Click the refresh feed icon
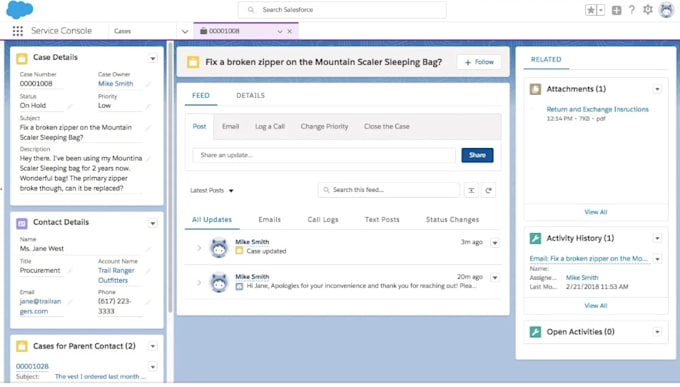Screen dimensions: 680x387 tap(488, 190)
